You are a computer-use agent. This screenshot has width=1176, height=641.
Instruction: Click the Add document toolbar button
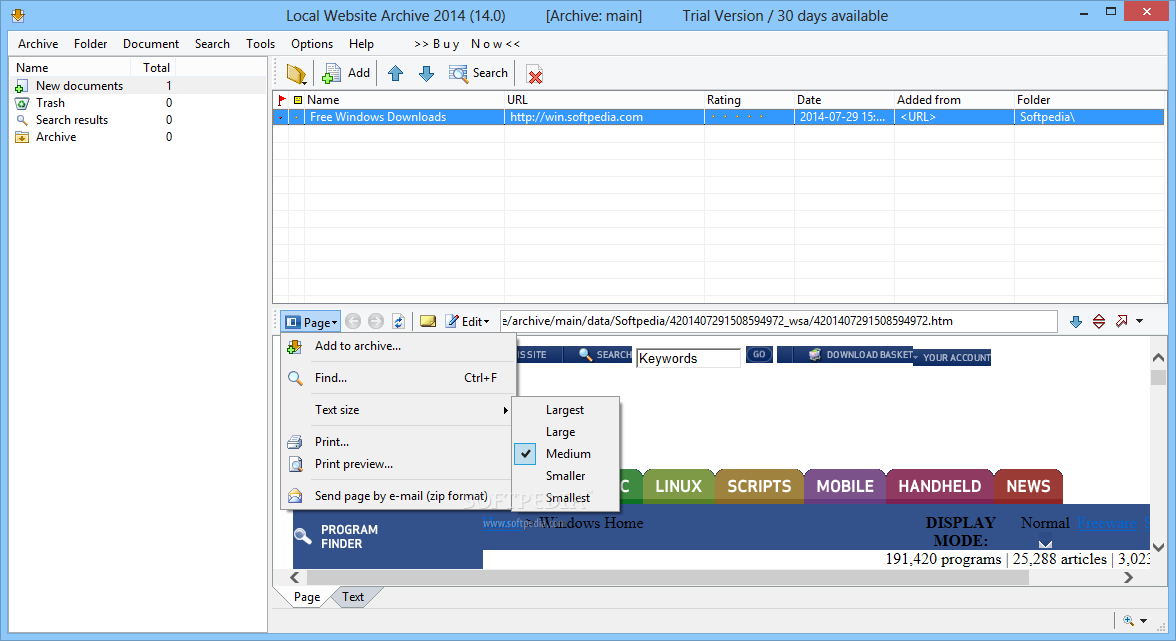(346, 73)
